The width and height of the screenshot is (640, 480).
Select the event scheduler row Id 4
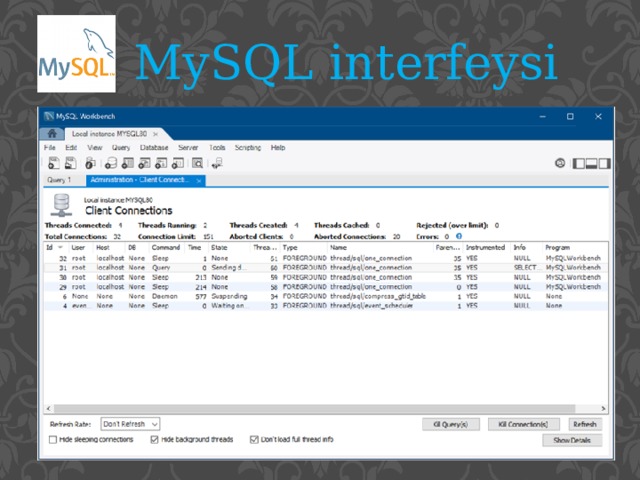pyautogui.click(x=326, y=306)
